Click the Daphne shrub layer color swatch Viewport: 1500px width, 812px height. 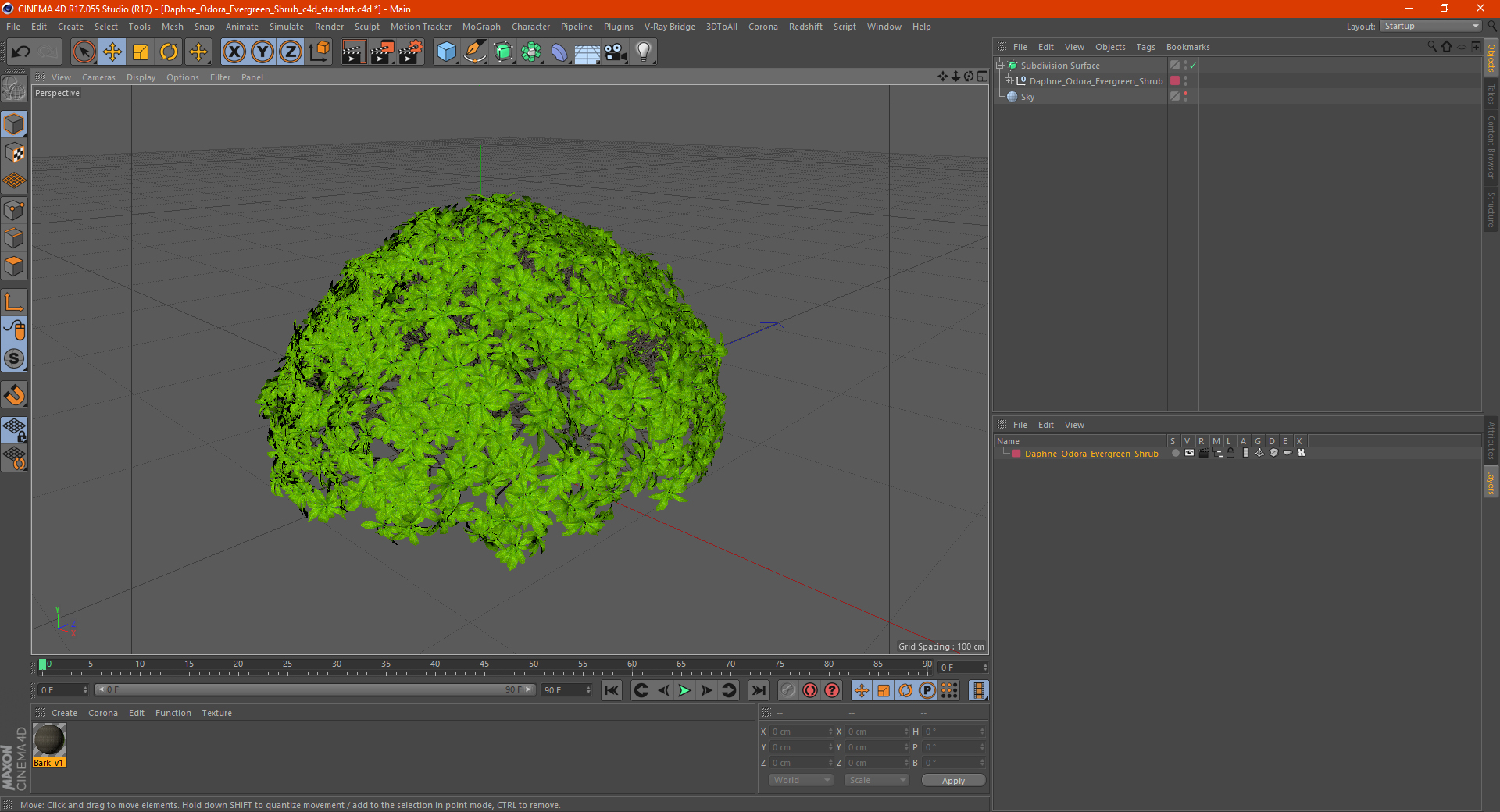click(x=1174, y=80)
